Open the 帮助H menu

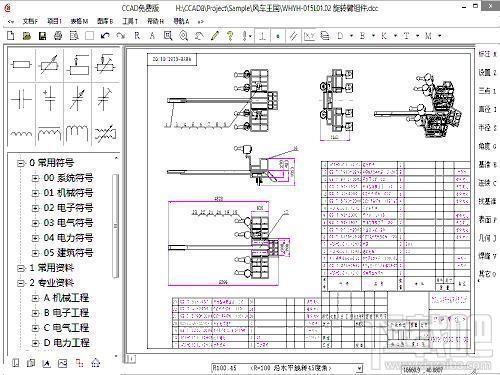[x=155, y=21]
